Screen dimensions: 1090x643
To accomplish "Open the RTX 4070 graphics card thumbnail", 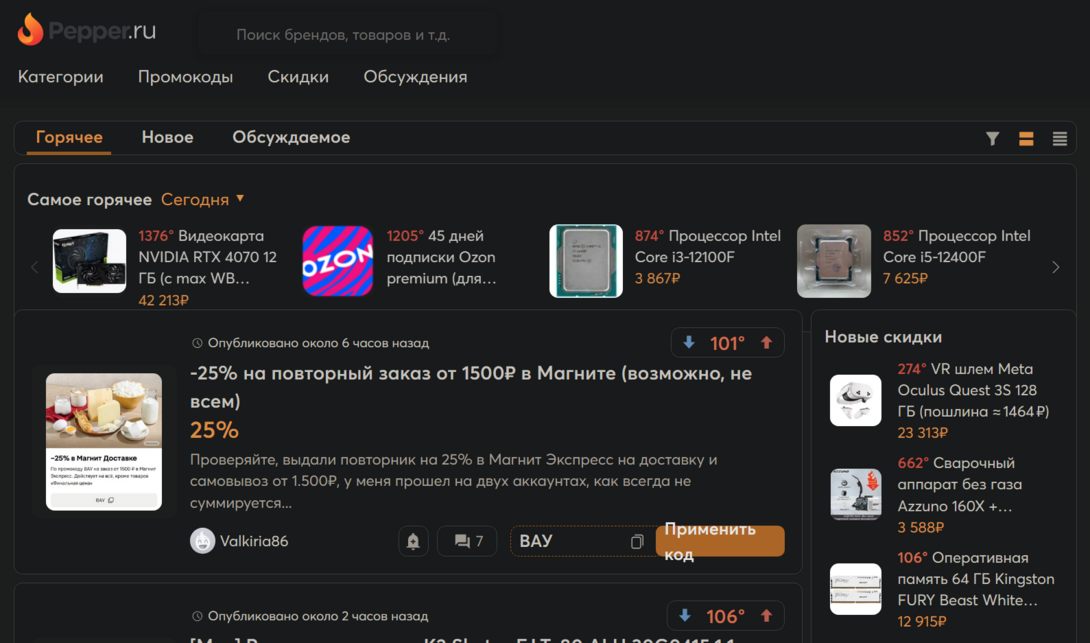I will pyautogui.click(x=90, y=261).
